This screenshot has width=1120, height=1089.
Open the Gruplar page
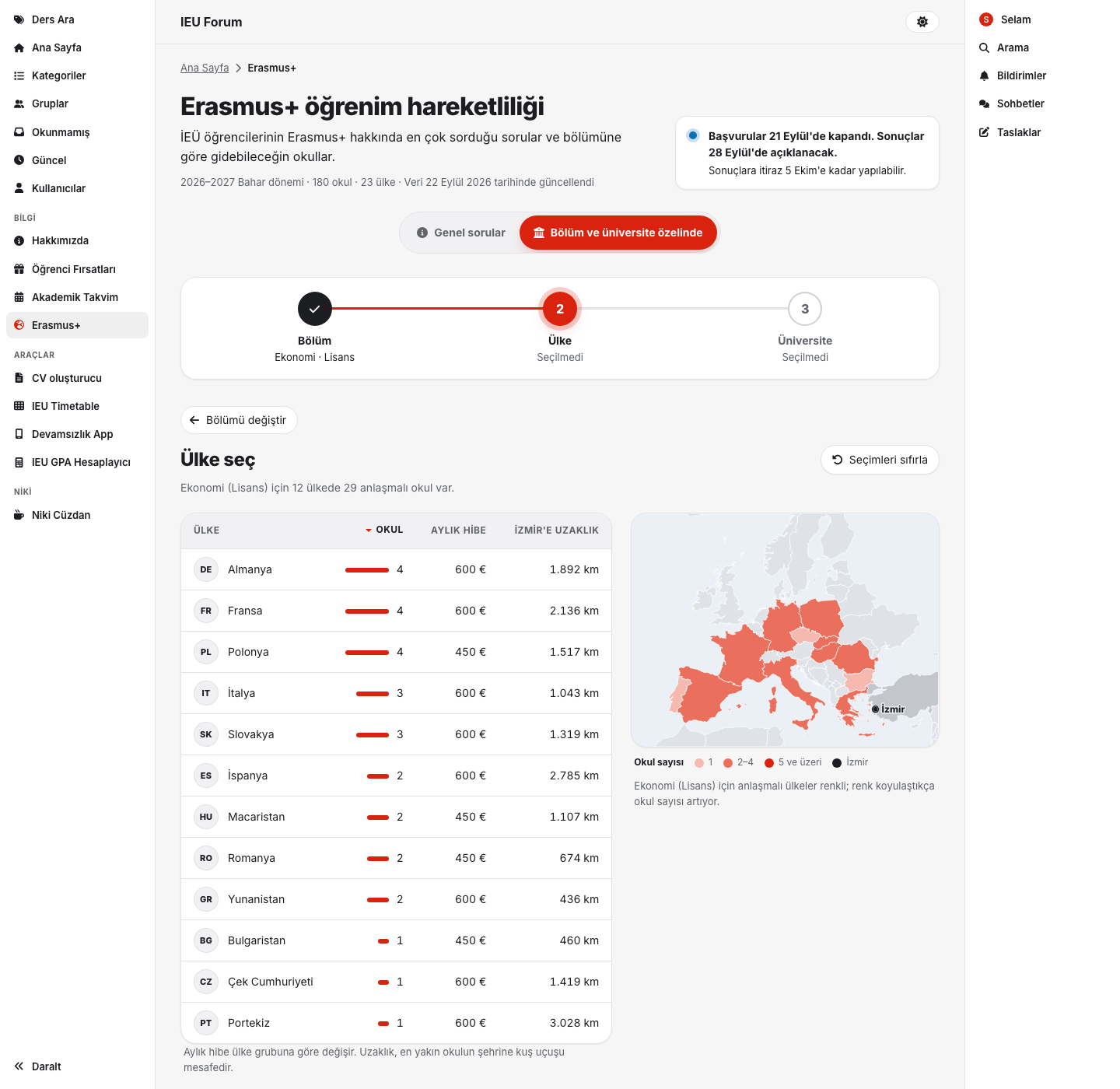coord(77,103)
